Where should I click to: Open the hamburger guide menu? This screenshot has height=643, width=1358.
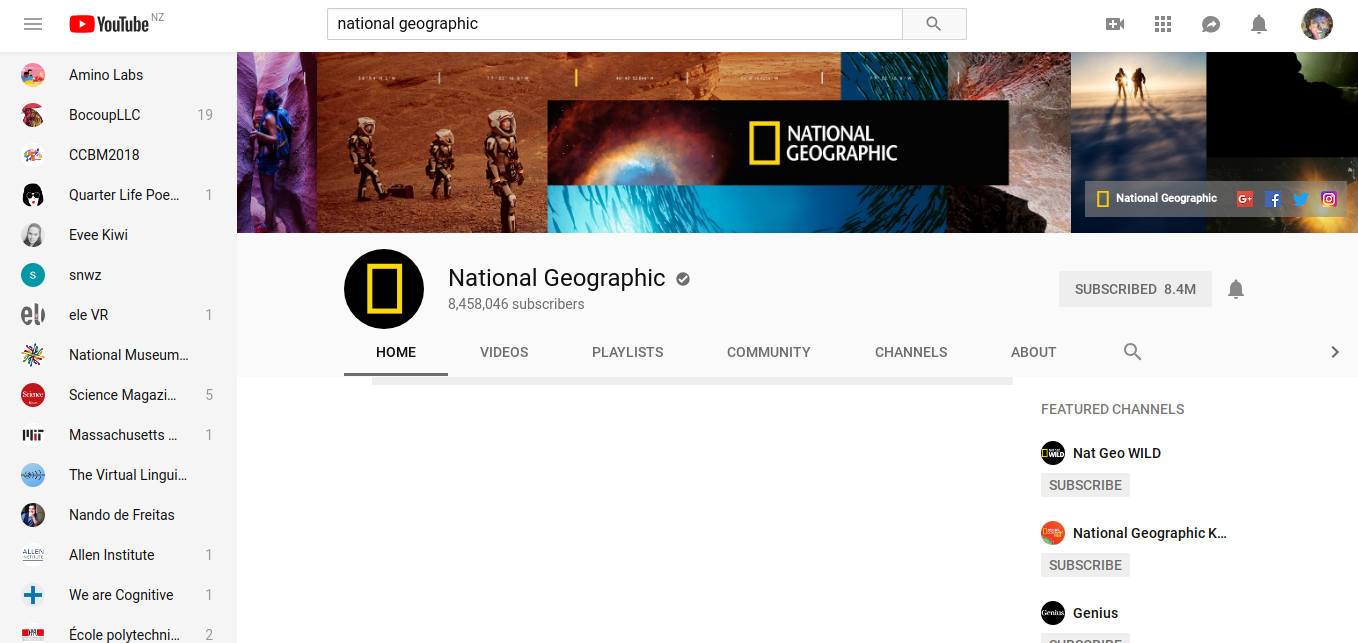pyautogui.click(x=33, y=24)
